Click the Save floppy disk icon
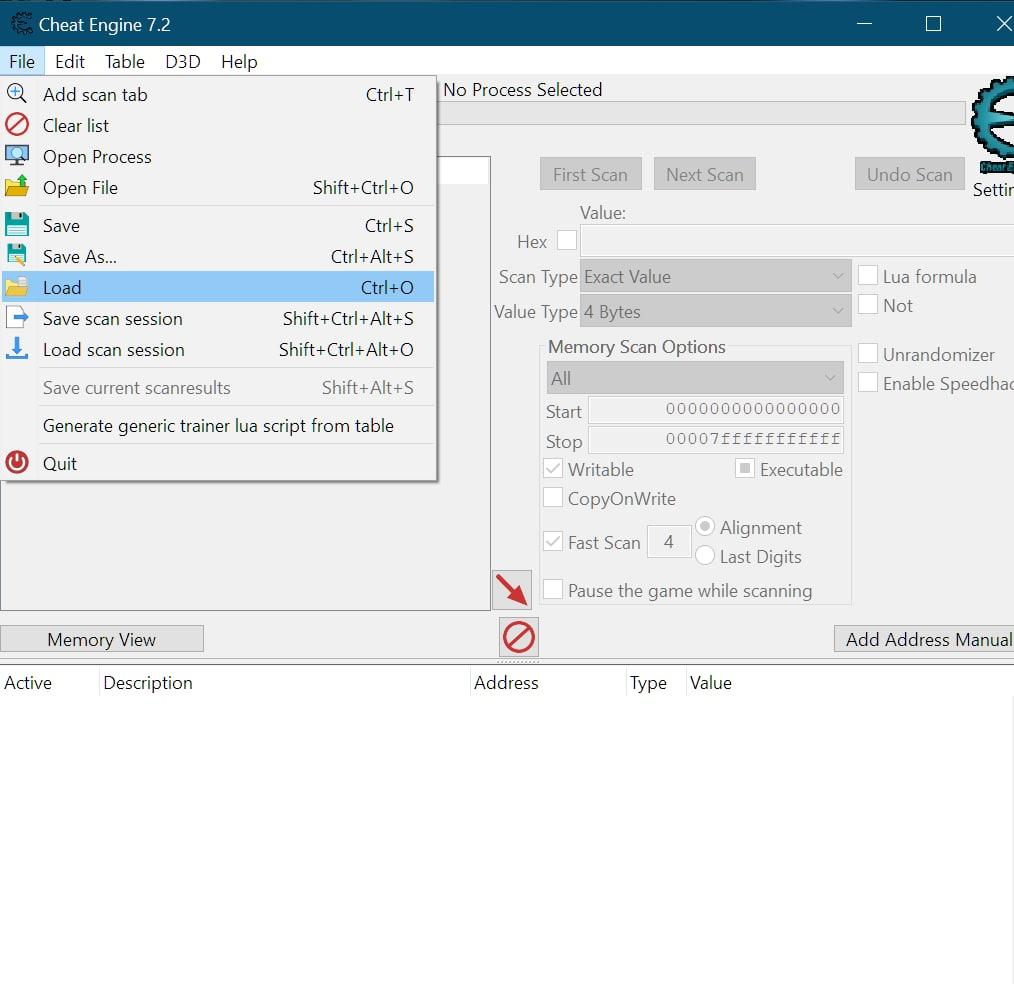The width and height of the screenshot is (1014, 984). (x=17, y=224)
